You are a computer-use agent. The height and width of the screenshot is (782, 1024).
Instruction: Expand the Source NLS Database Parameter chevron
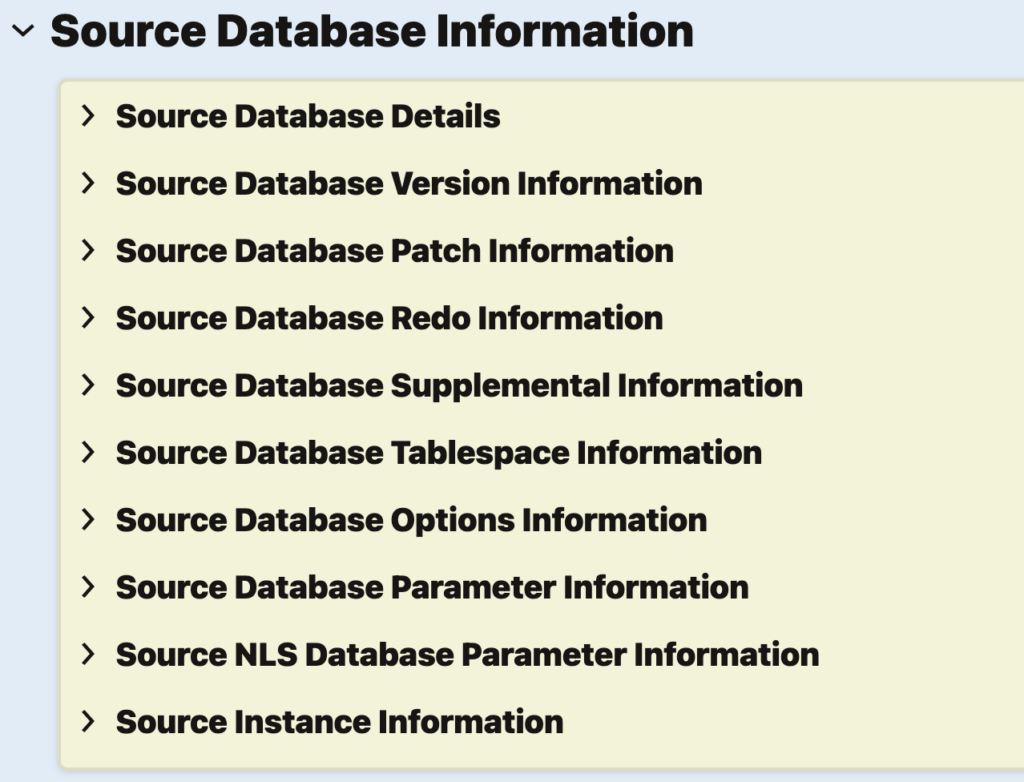click(x=88, y=654)
